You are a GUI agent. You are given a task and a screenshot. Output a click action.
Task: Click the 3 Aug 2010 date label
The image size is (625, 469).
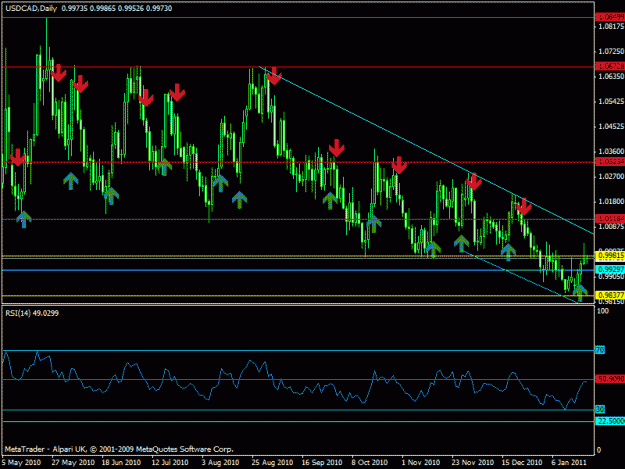pos(220,462)
